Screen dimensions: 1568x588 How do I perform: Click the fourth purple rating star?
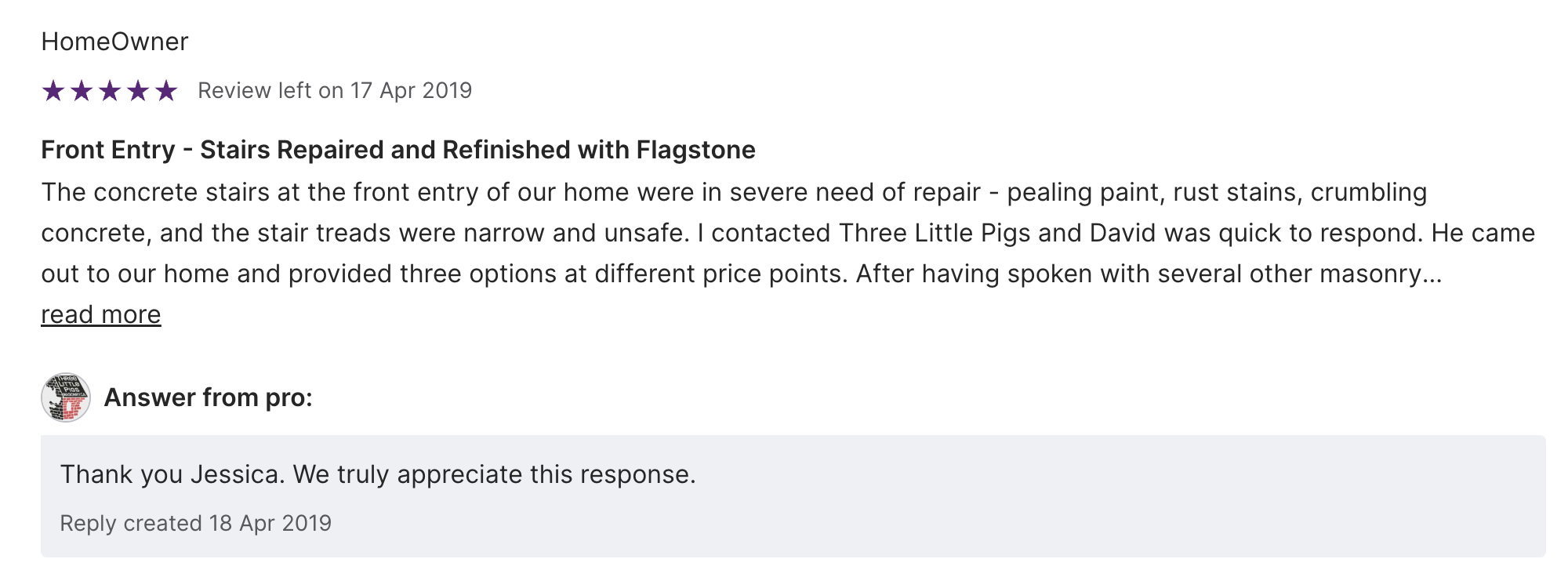point(138,91)
